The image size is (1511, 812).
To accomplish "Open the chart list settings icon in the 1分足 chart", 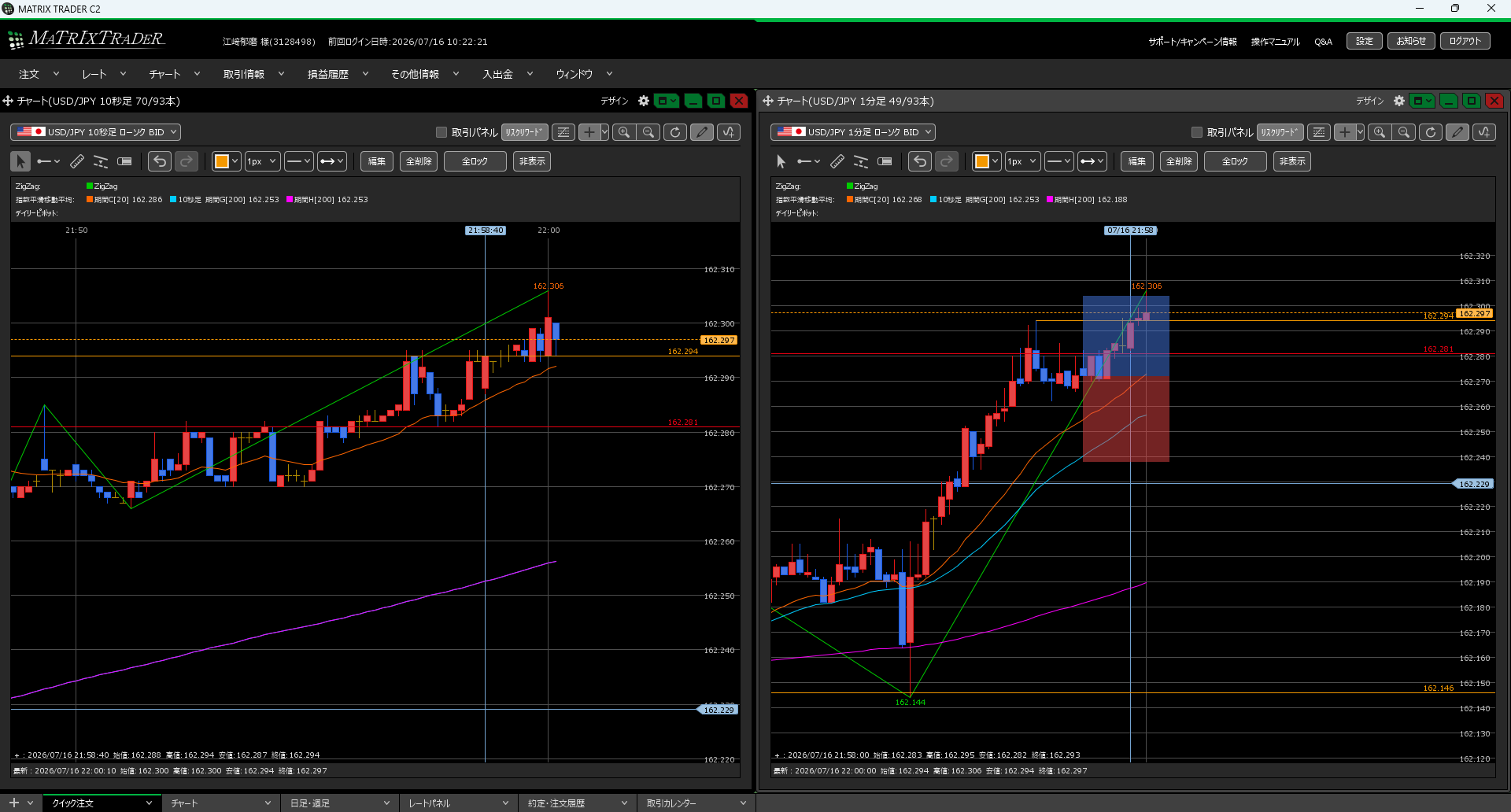I will [x=1319, y=132].
